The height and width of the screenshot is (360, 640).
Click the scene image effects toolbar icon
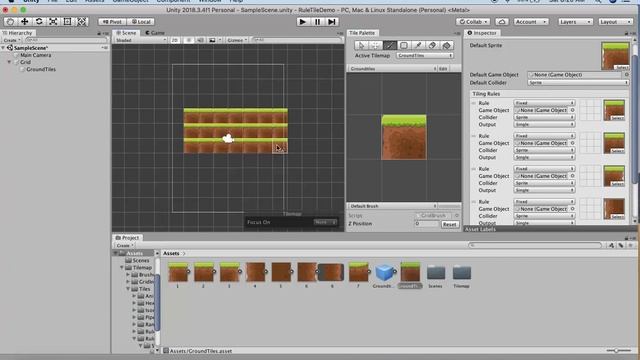tap(212, 40)
